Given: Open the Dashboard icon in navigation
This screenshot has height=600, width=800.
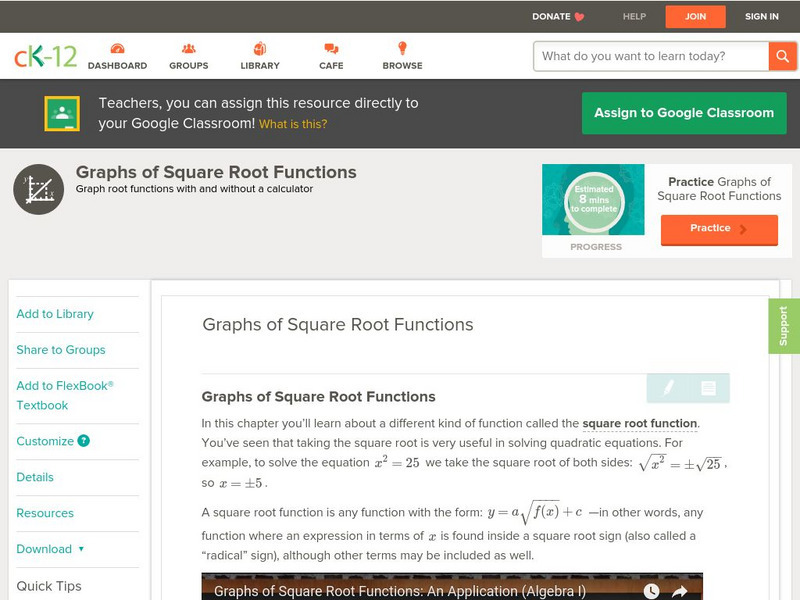Looking at the screenshot, I should [117, 49].
